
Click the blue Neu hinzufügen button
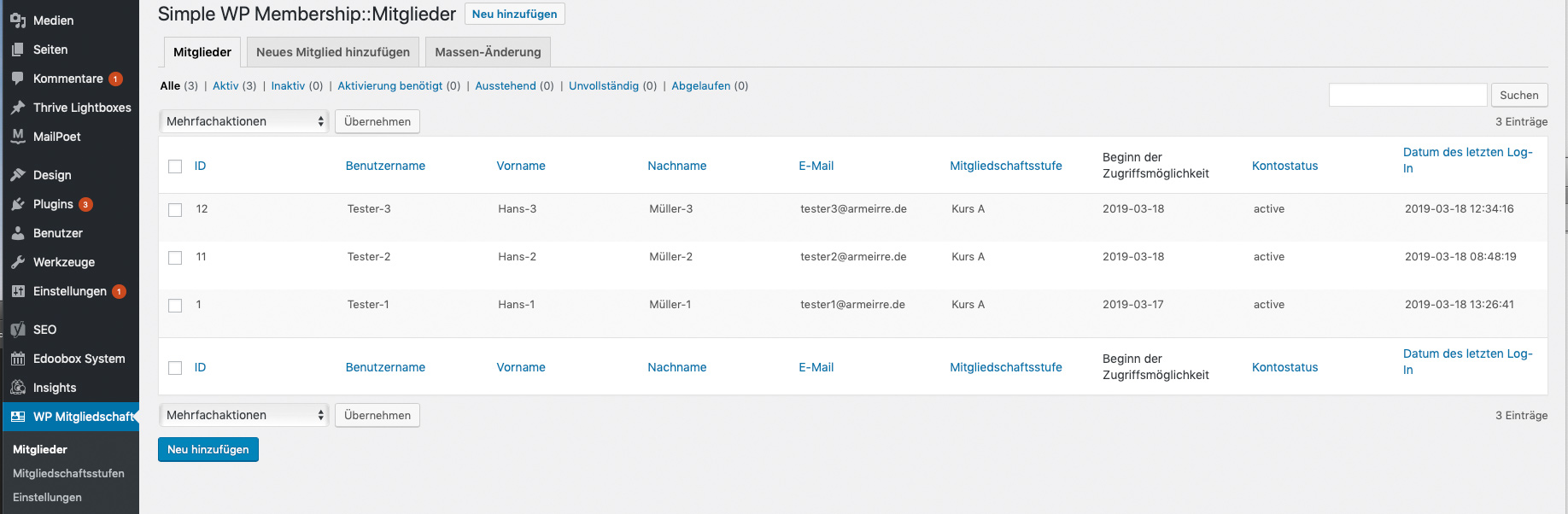pyautogui.click(x=208, y=449)
